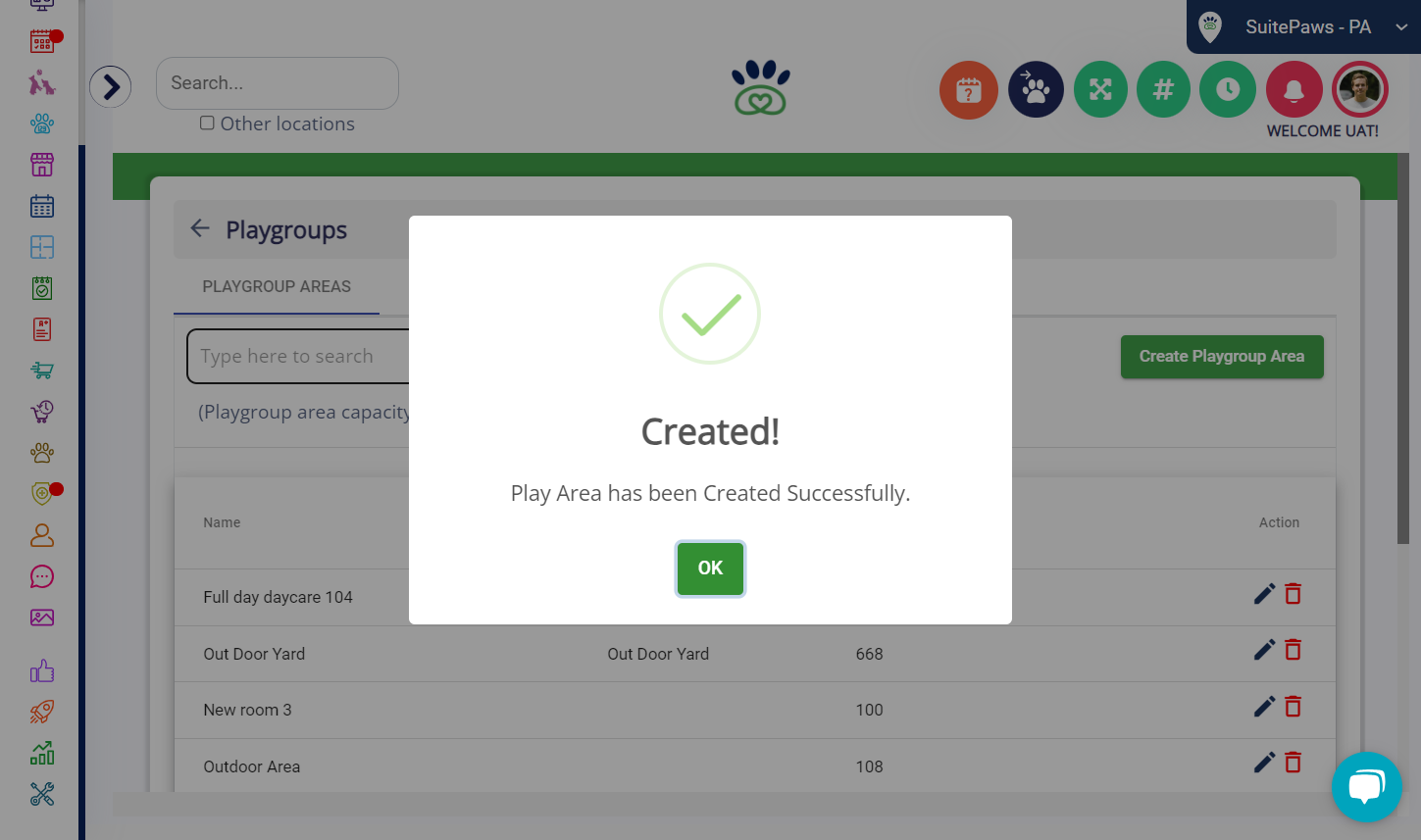The width and height of the screenshot is (1421, 840).
Task: Focus the Type here to search box
Action: pyautogui.click(x=298, y=357)
